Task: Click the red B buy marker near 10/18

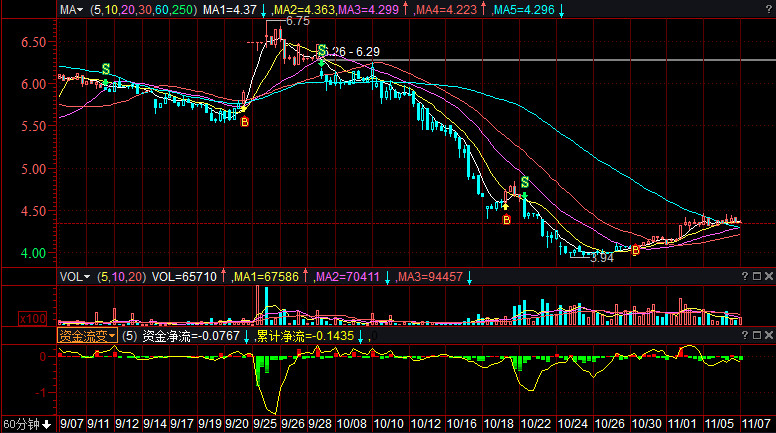Action: click(506, 218)
